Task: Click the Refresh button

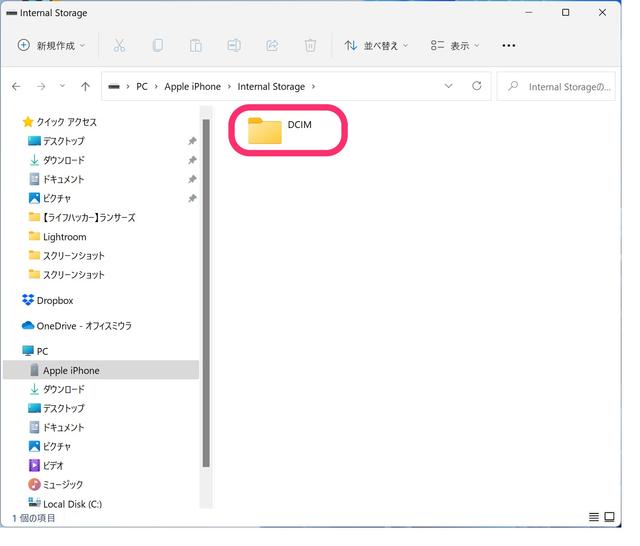Action: pos(477,86)
